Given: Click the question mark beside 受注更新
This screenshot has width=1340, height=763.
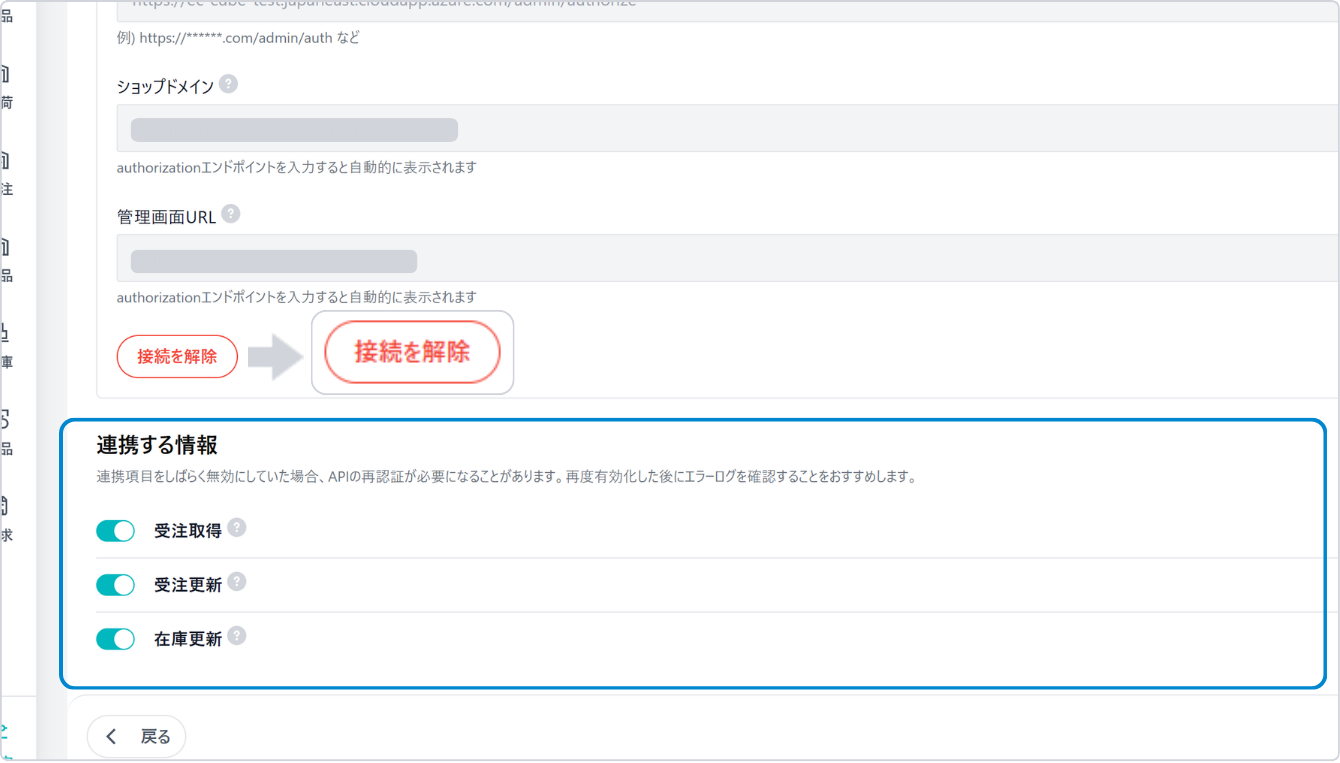Looking at the screenshot, I should point(236,582).
